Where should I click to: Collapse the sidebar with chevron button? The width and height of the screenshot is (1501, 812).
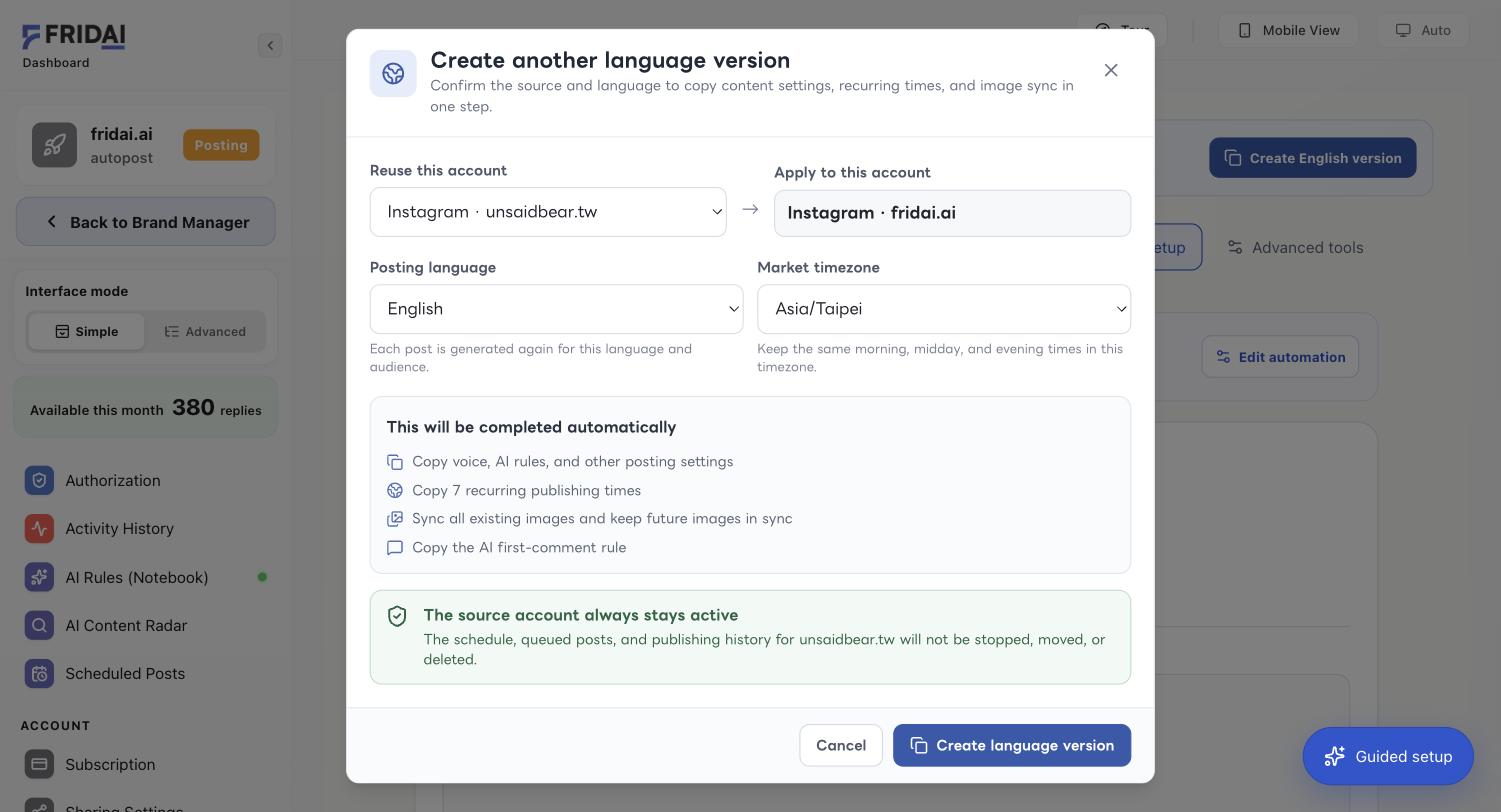point(270,45)
